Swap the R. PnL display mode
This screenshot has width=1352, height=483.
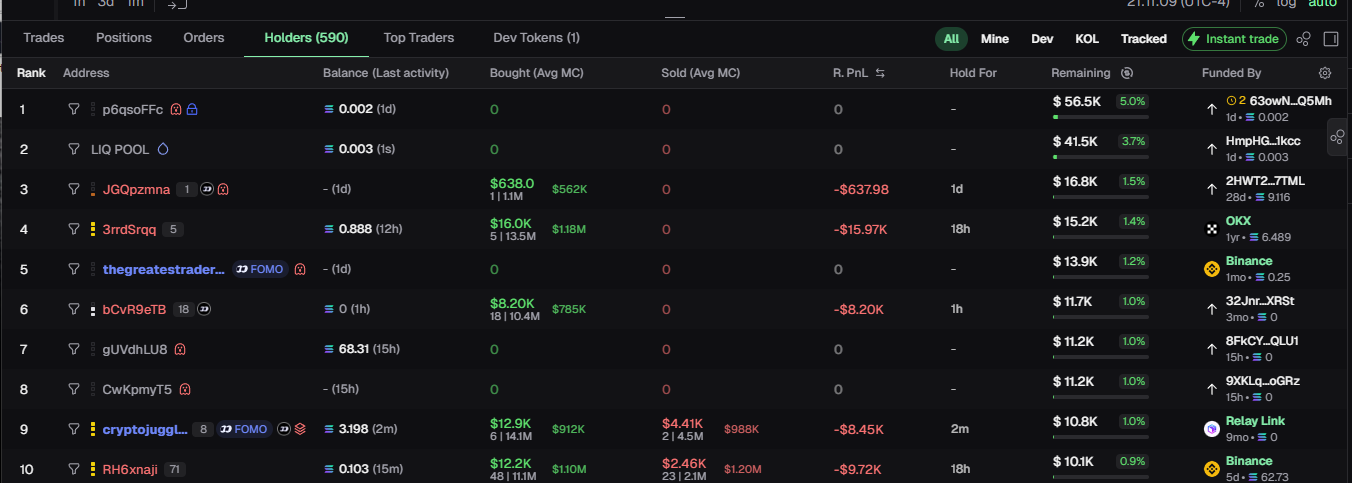[x=880, y=73]
